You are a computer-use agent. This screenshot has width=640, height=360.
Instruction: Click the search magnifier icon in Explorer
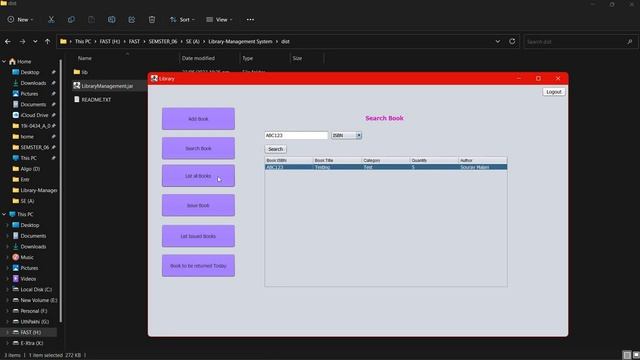point(629,42)
